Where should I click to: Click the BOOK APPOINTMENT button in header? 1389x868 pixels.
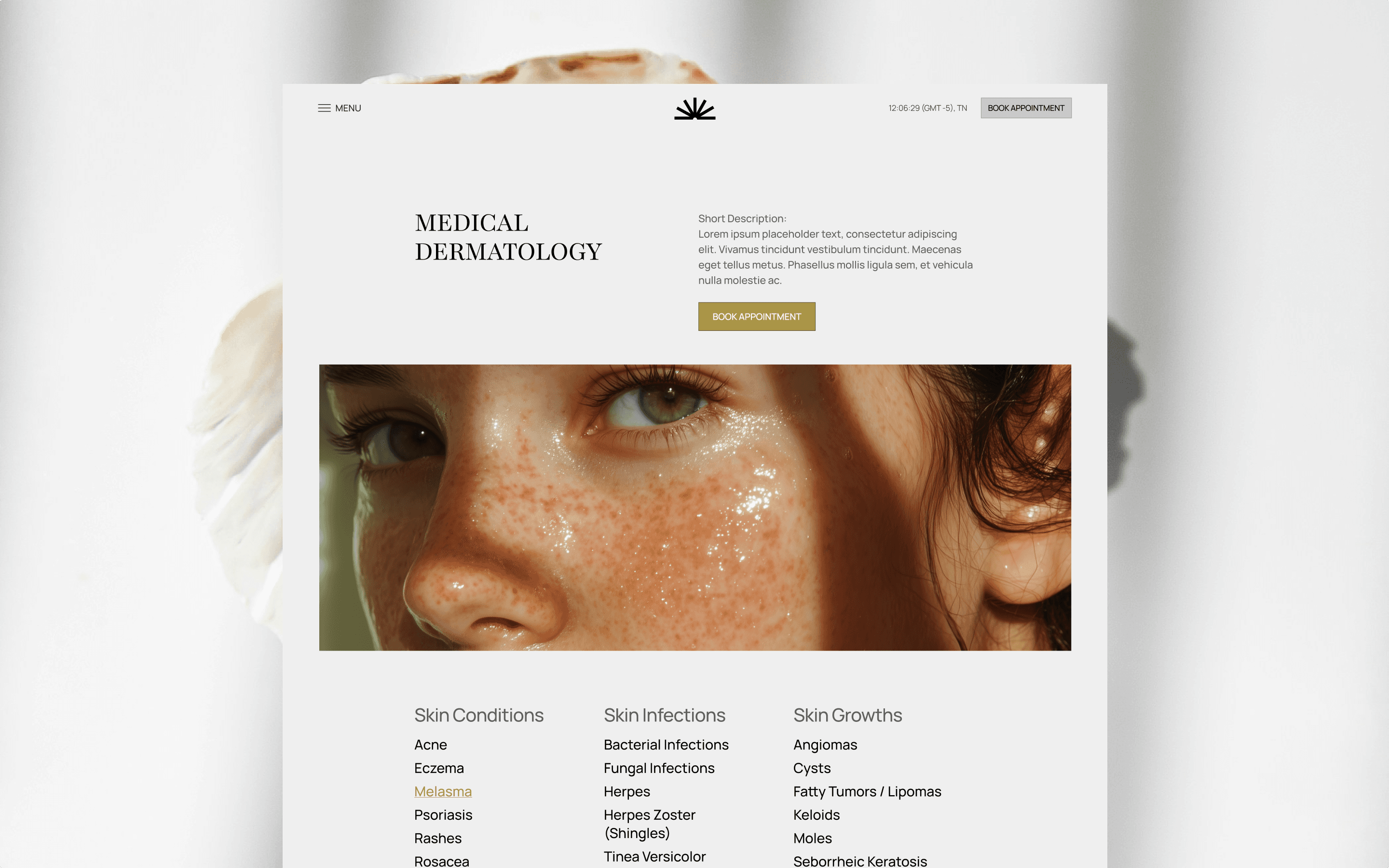pyautogui.click(x=1025, y=107)
